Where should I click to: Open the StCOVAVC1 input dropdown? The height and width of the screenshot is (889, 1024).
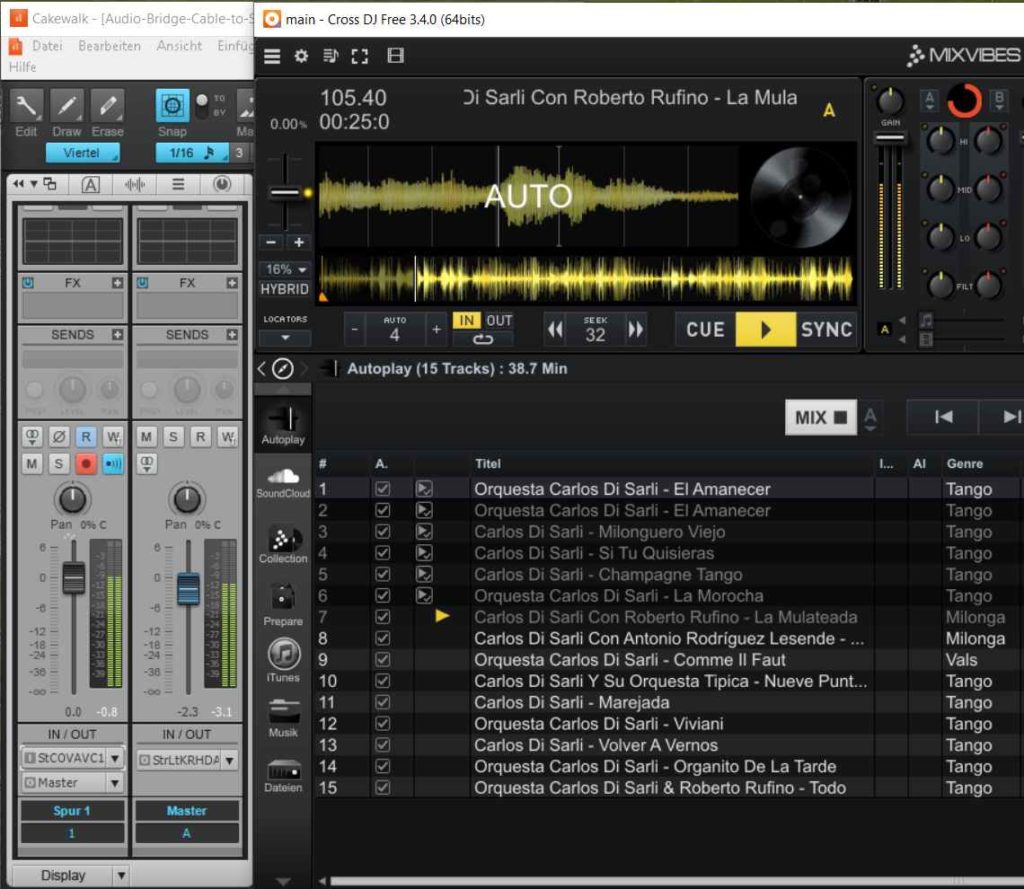115,758
